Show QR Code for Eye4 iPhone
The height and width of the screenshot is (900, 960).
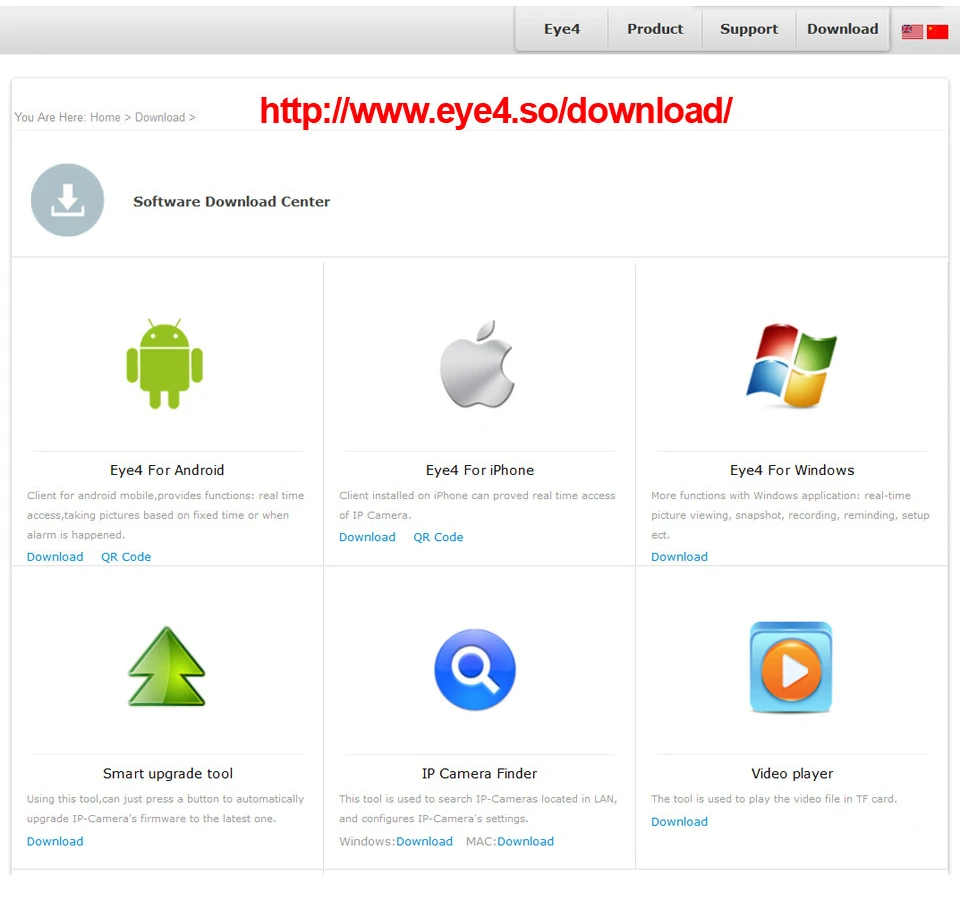coord(438,537)
